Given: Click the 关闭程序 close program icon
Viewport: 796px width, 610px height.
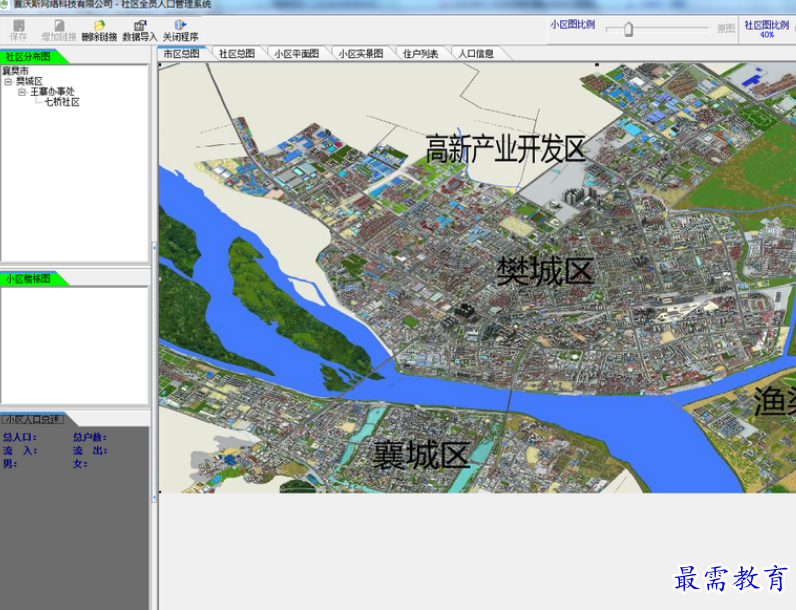Looking at the screenshot, I should [180, 30].
